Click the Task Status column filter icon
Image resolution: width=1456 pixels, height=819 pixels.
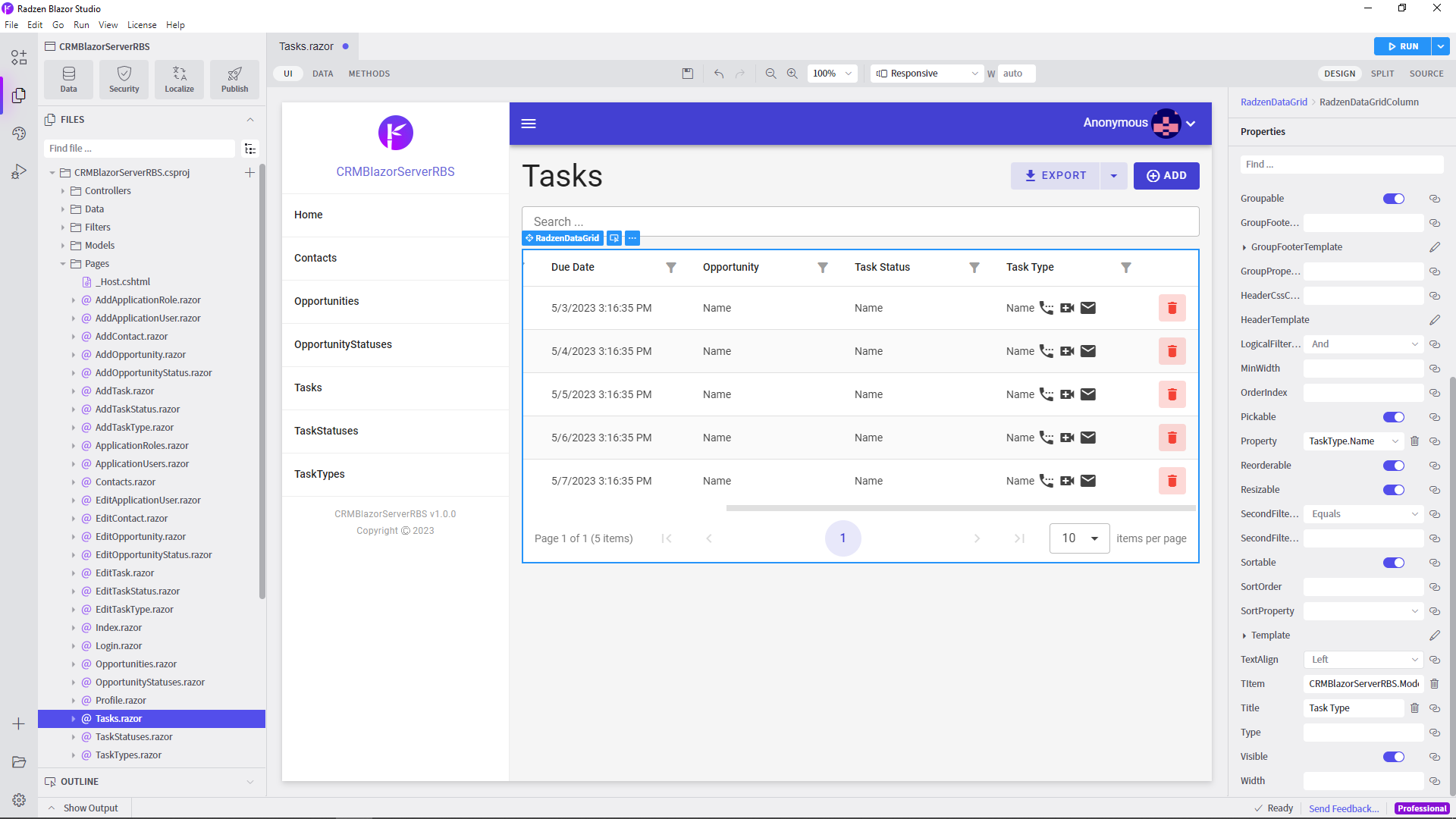click(x=974, y=268)
